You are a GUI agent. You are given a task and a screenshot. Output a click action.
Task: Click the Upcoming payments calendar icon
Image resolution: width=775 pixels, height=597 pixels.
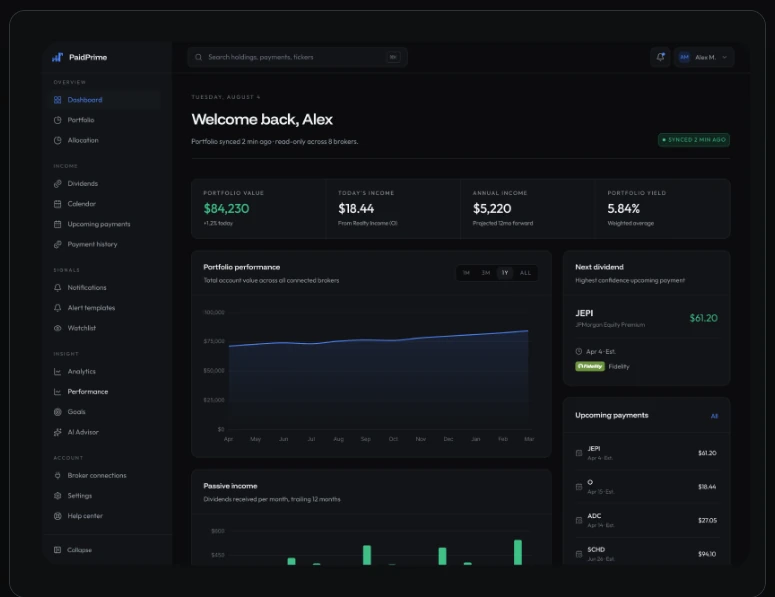(57, 224)
